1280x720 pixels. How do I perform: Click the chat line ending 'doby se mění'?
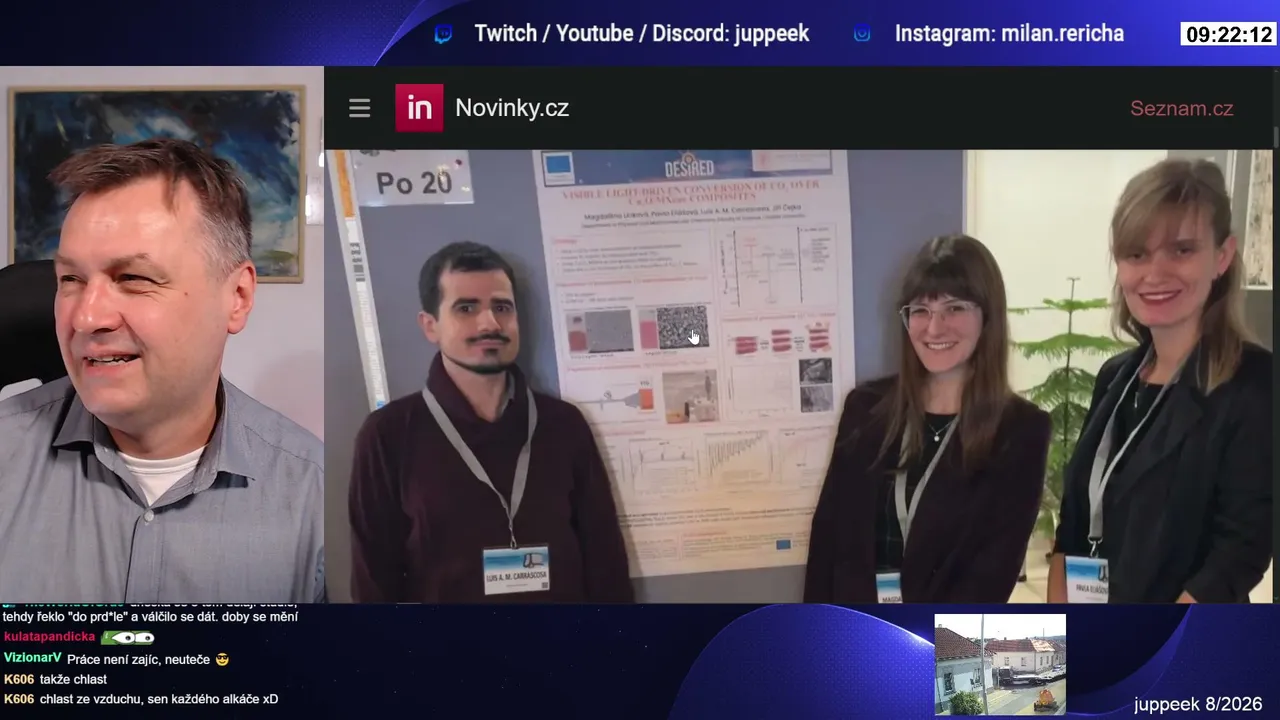click(150, 617)
